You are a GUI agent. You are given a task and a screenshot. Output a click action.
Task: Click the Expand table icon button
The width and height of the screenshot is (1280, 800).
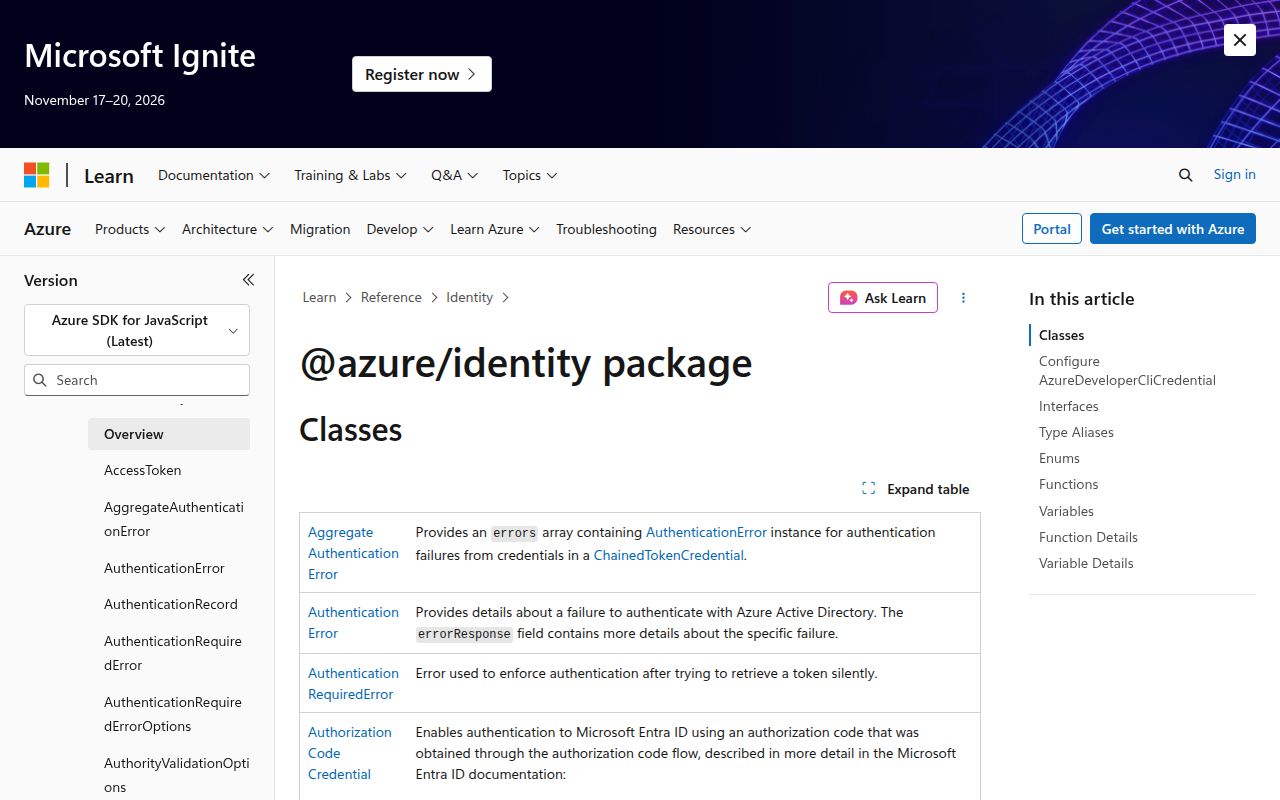pos(916,489)
